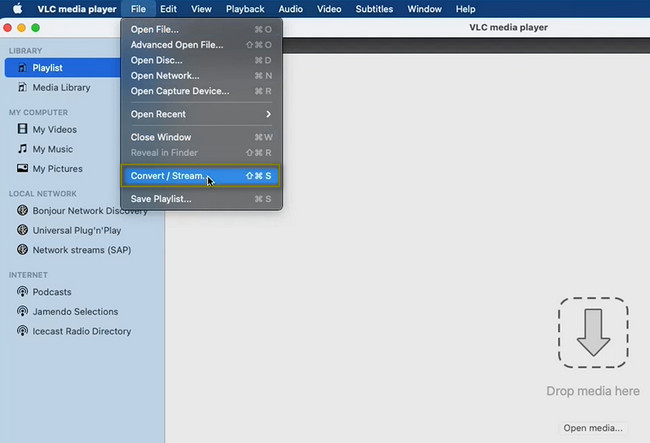Viewport: 650px width, 443px height.
Task: Select My Pictures text in sidebar
Action: click(58, 169)
